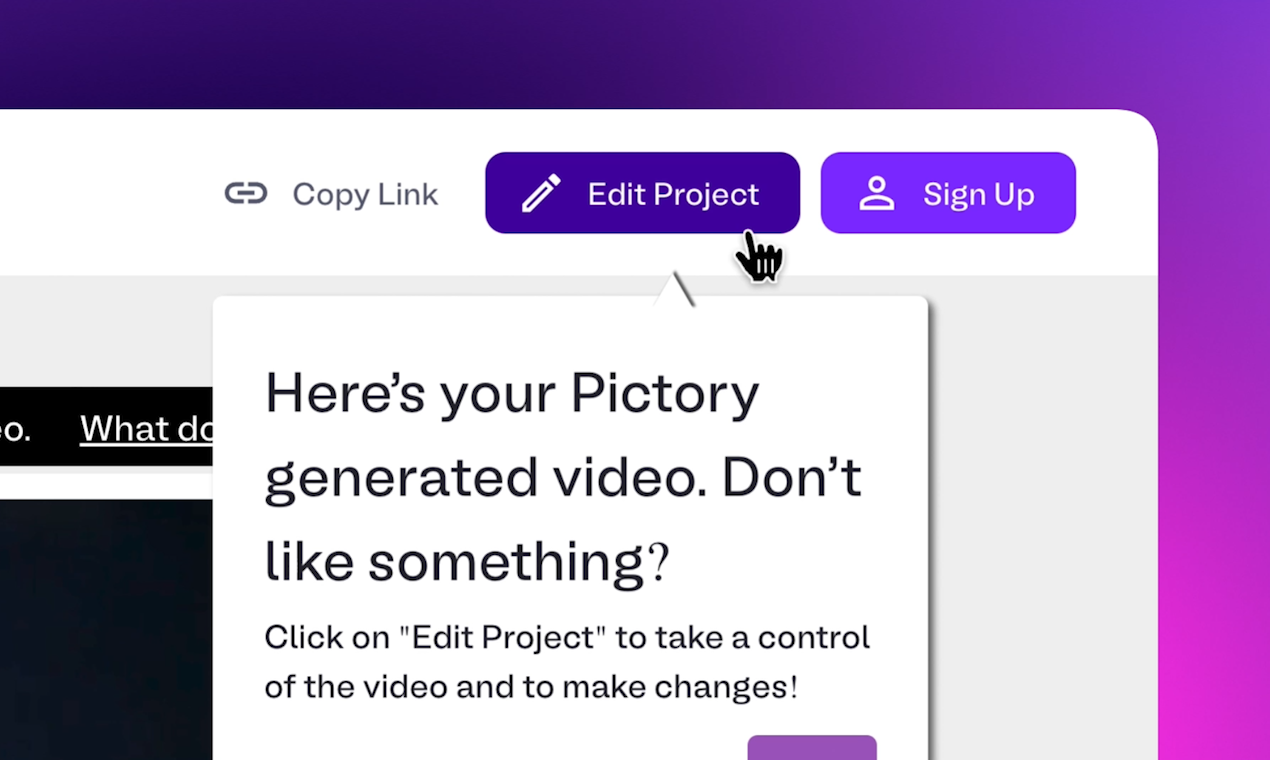
Task: Click the 'Click on "Edit Project"' instruction line
Action: [x=567, y=637]
